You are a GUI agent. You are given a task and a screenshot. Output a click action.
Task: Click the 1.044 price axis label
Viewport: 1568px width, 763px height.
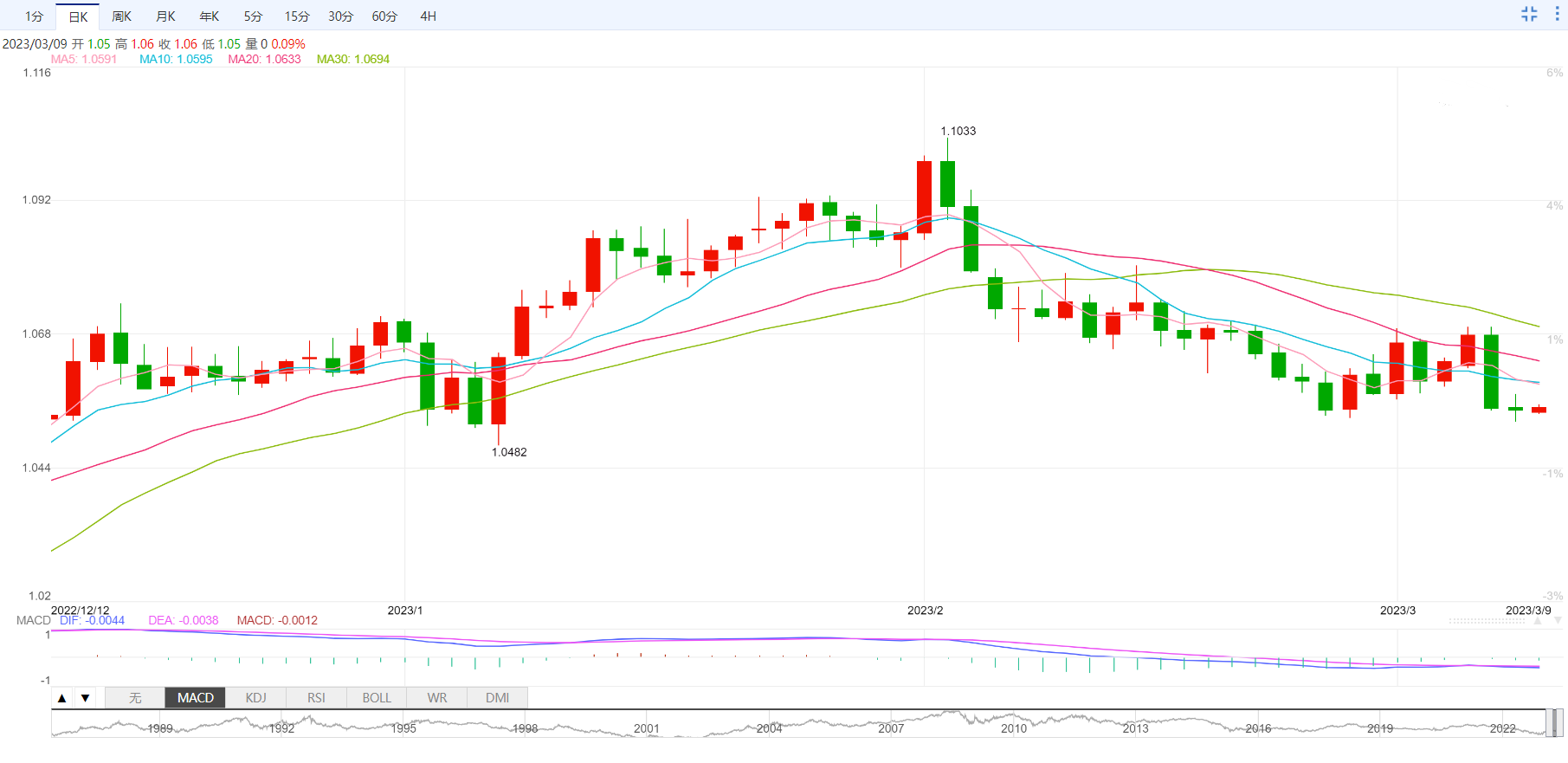[x=36, y=468]
